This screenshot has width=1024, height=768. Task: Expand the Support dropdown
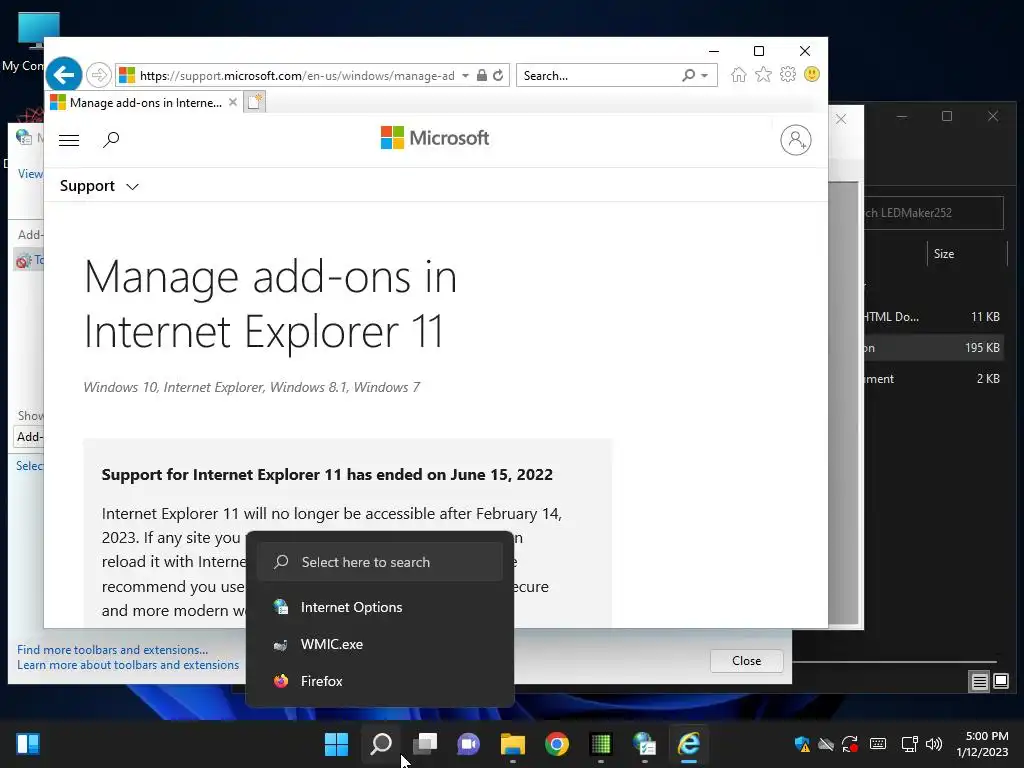pyautogui.click(x=99, y=186)
